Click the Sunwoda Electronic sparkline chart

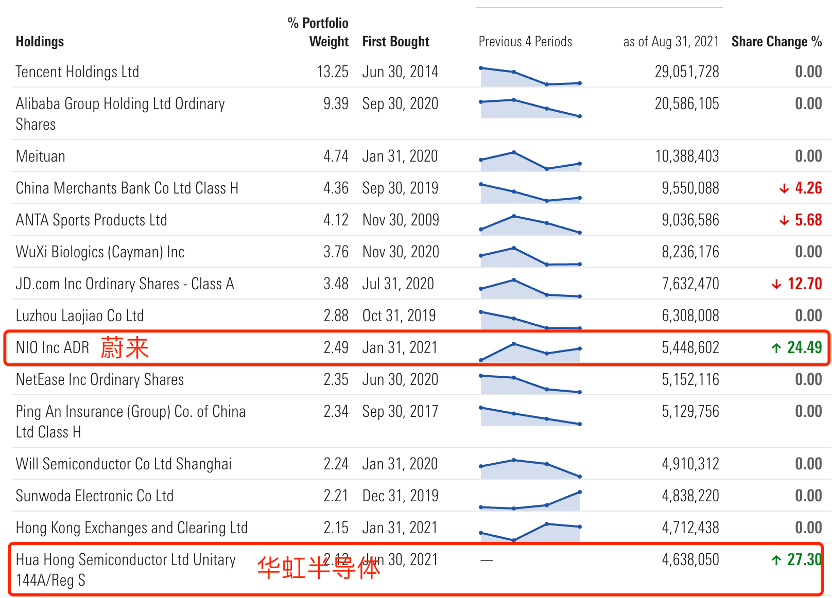pos(530,500)
